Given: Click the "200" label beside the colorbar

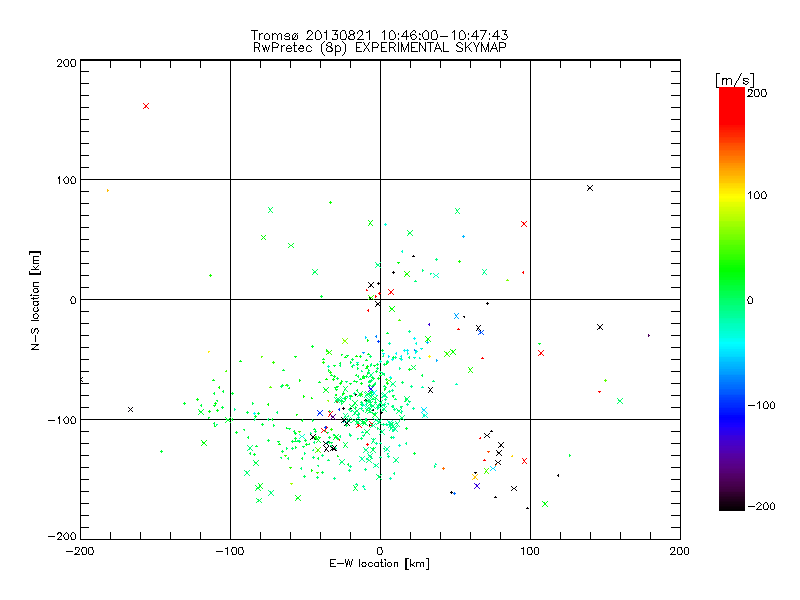Looking at the screenshot, I should point(757,93).
